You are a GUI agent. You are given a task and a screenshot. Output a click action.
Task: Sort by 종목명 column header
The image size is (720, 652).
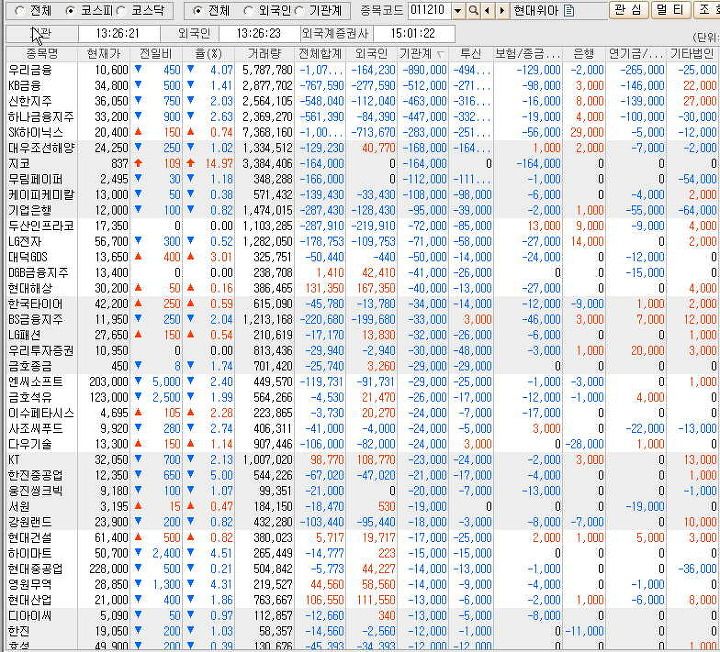point(42,54)
